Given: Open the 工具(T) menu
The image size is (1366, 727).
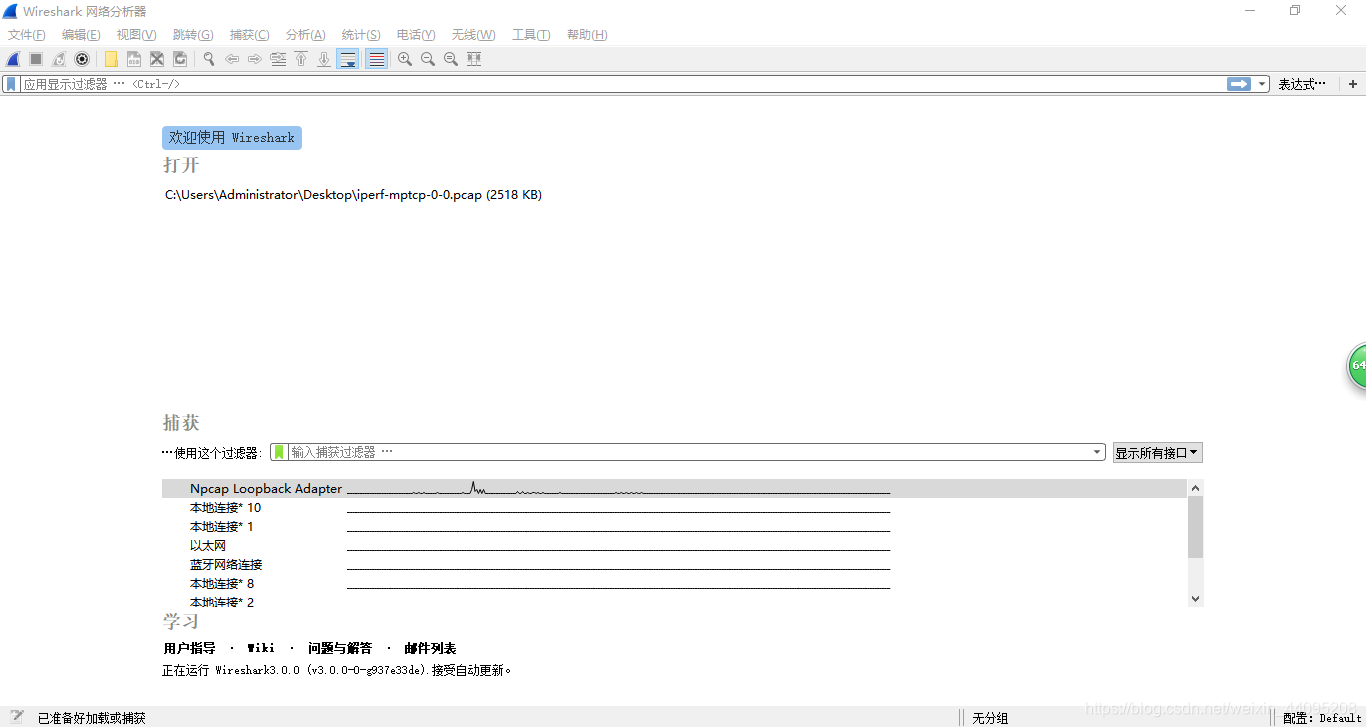Looking at the screenshot, I should (531, 35).
